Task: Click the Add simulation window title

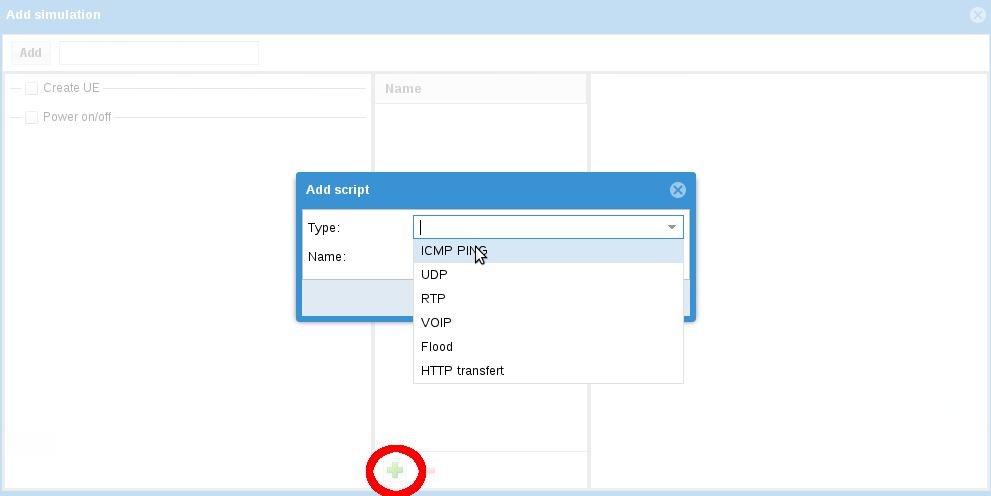Action: click(x=53, y=15)
